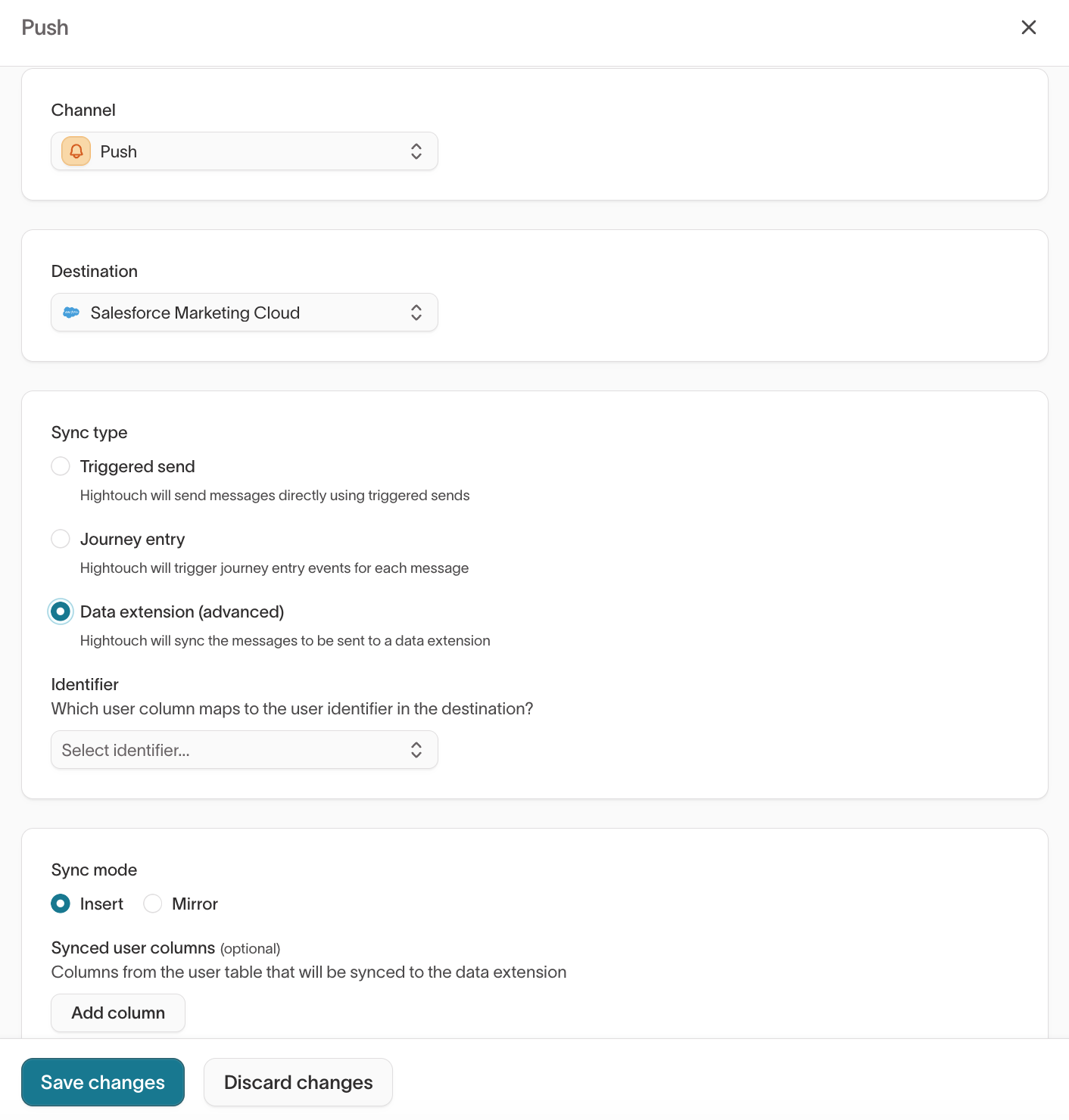The image size is (1069, 1120).
Task: Open the Destination dropdown
Action: pyautogui.click(x=244, y=312)
